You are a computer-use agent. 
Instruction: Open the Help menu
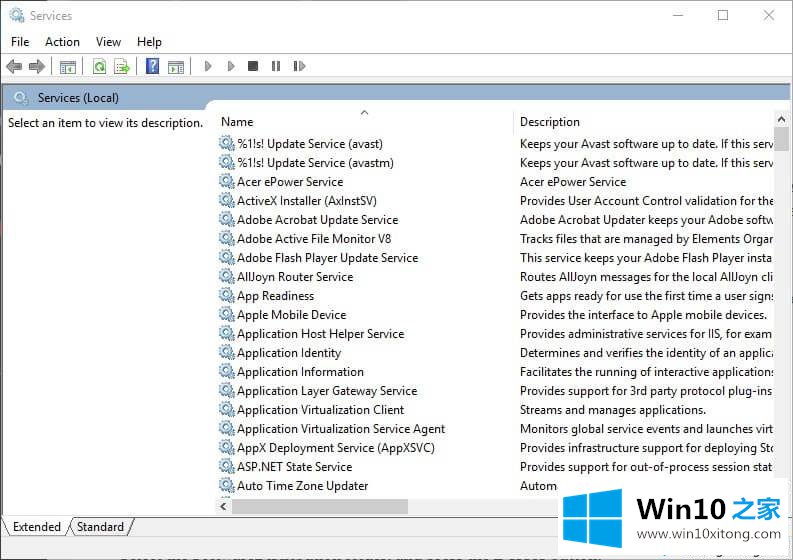149,42
